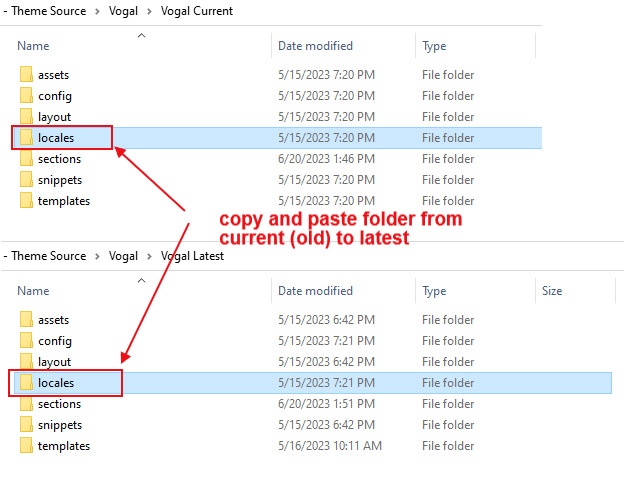Expand chevron after Vogal in Latest path

coord(149,256)
